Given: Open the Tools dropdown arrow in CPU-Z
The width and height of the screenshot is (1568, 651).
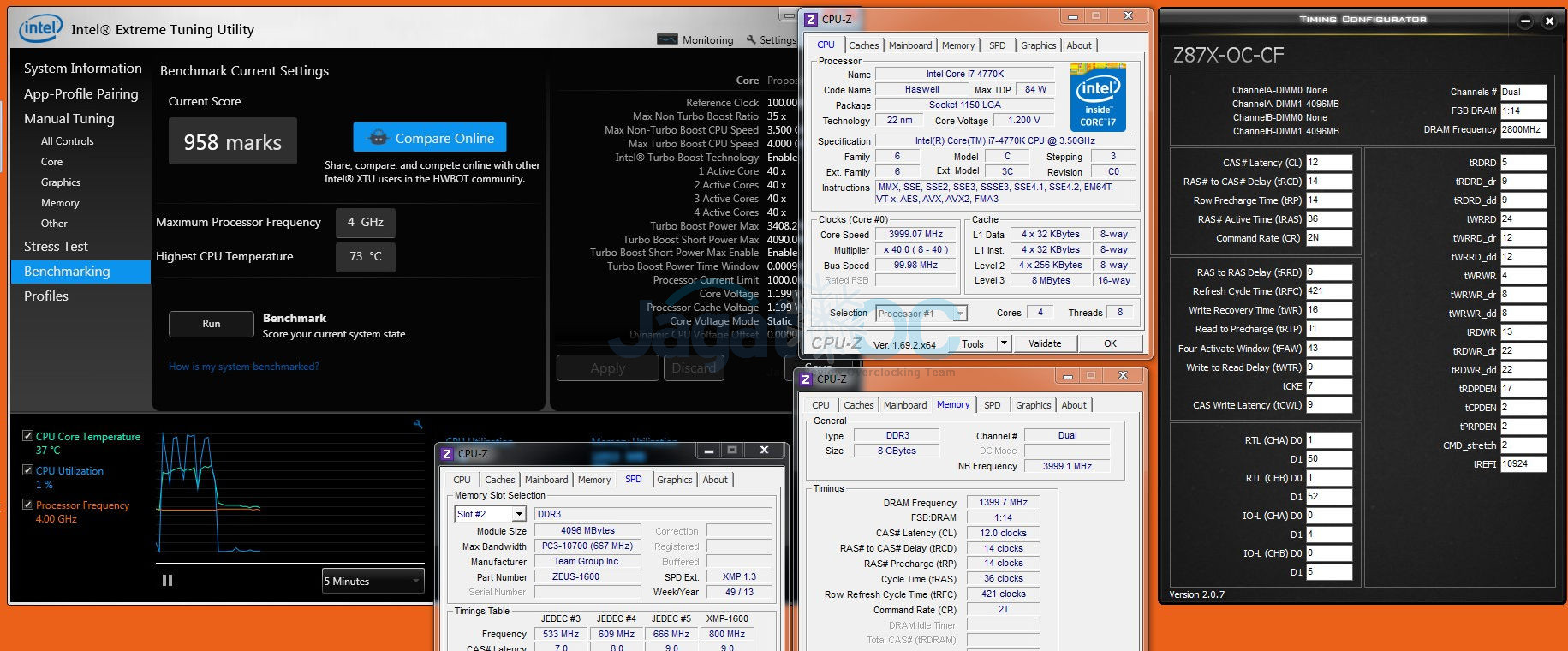Looking at the screenshot, I should tap(1004, 343).
